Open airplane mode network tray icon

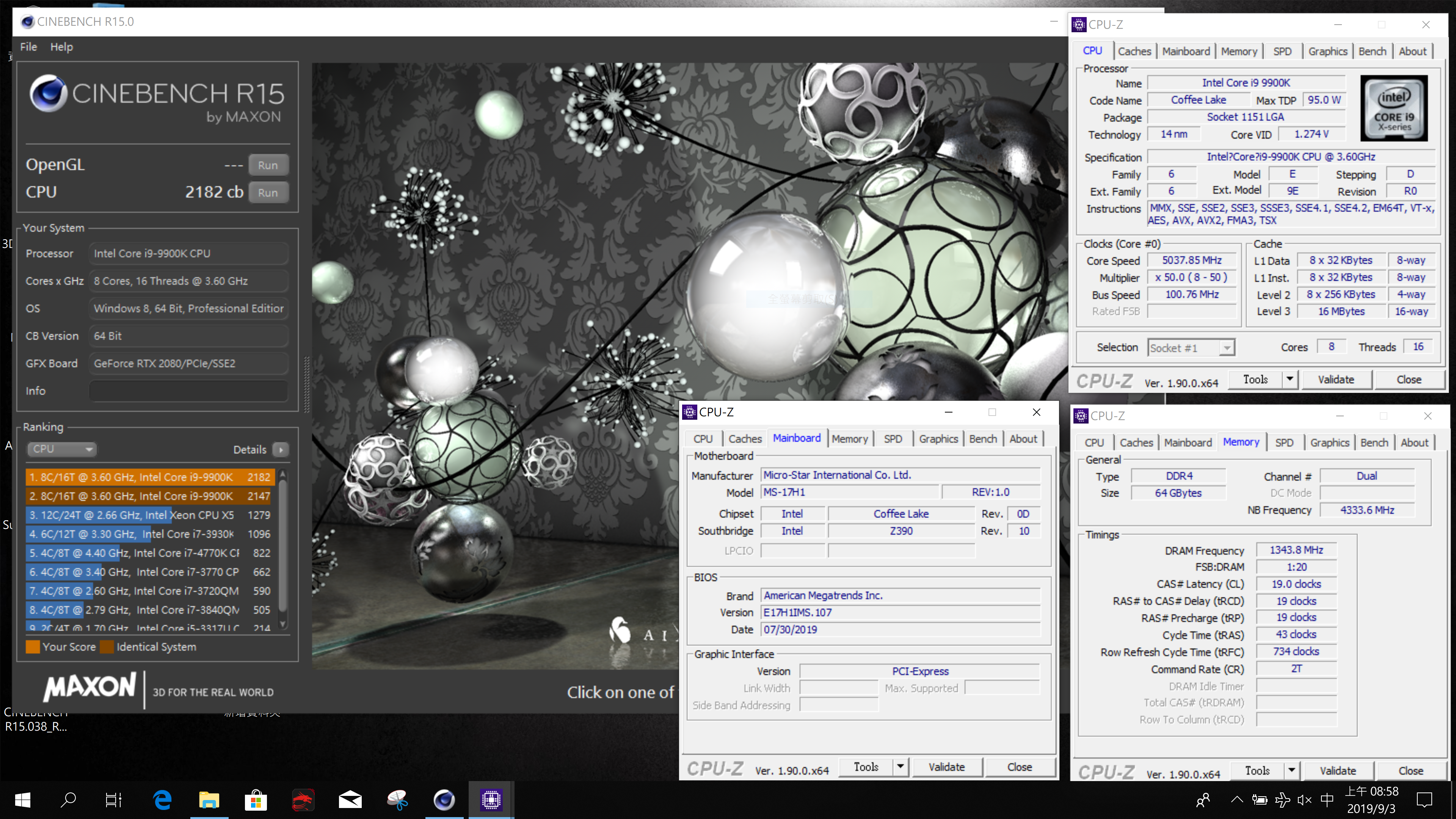click(x=1282, y=800)
